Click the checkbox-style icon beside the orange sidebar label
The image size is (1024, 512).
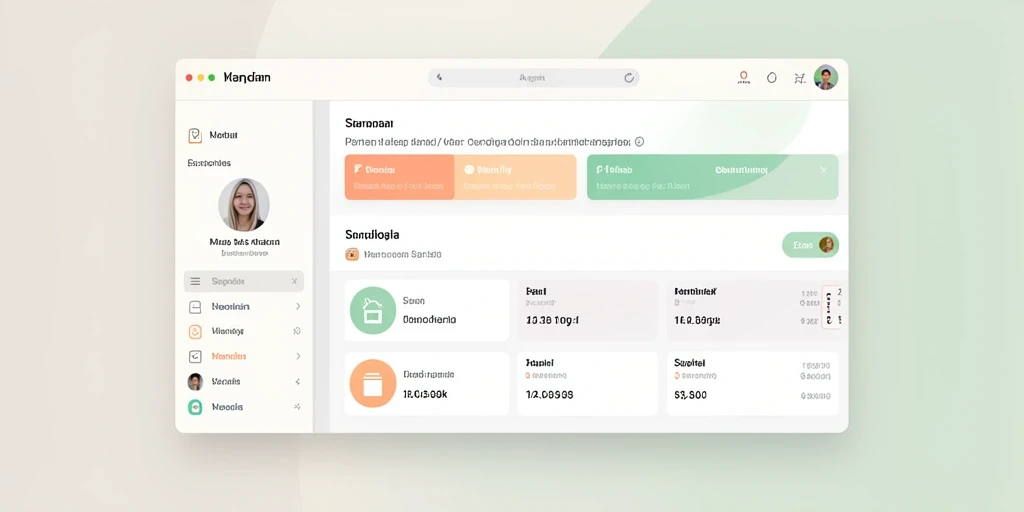(x=195, y=357)
